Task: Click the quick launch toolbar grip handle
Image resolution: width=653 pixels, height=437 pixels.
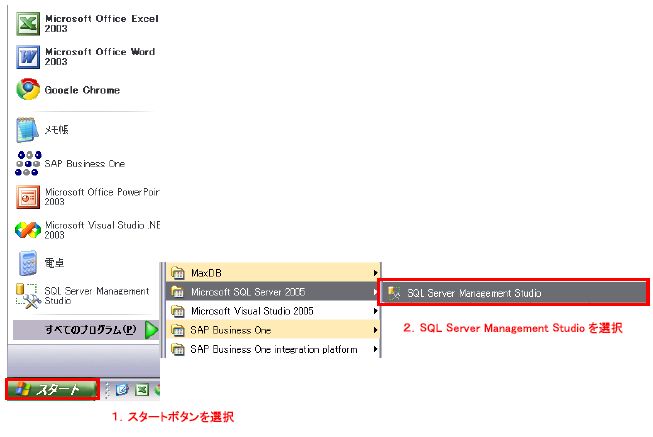Action: click(107, 390)
